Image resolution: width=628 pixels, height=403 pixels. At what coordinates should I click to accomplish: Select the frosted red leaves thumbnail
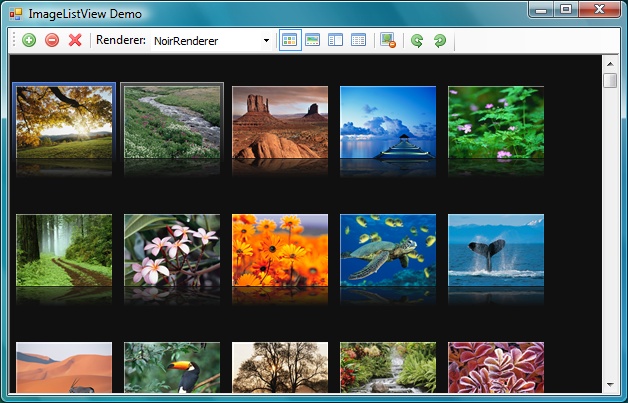click(x=496, y=367)
